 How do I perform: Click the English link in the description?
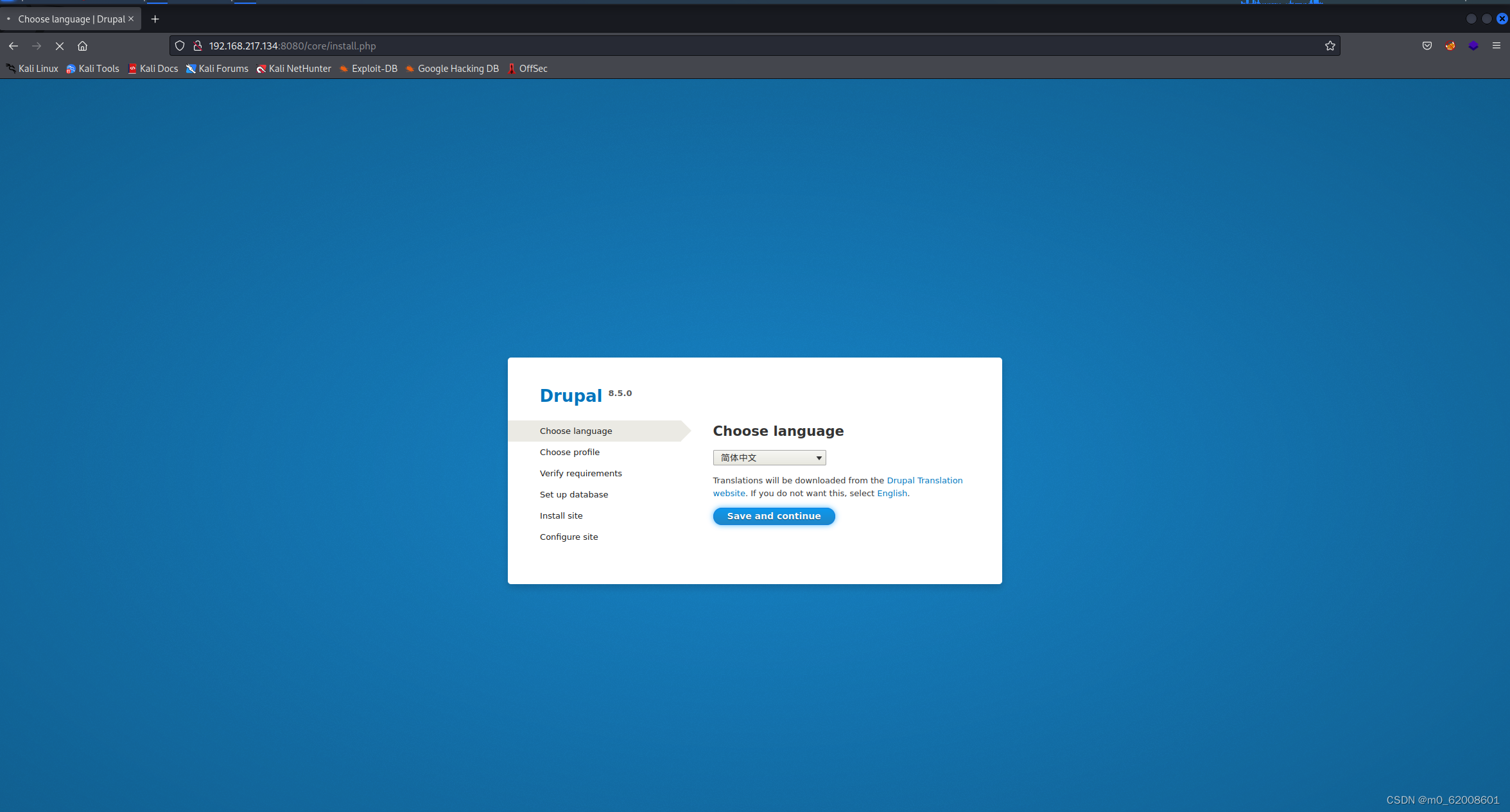click(892, 493)
